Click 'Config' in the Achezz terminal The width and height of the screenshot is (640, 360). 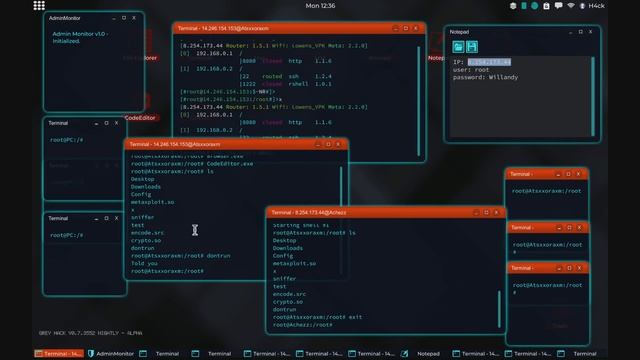tap(283, 256)
